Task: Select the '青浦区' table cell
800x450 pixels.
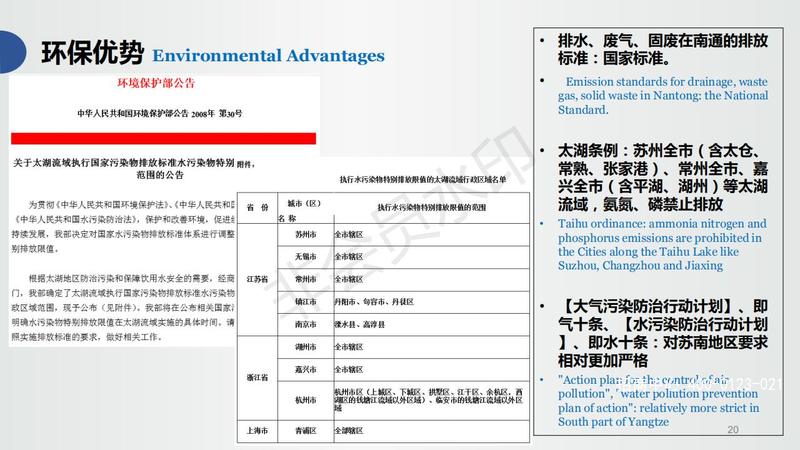Action: 306,431
